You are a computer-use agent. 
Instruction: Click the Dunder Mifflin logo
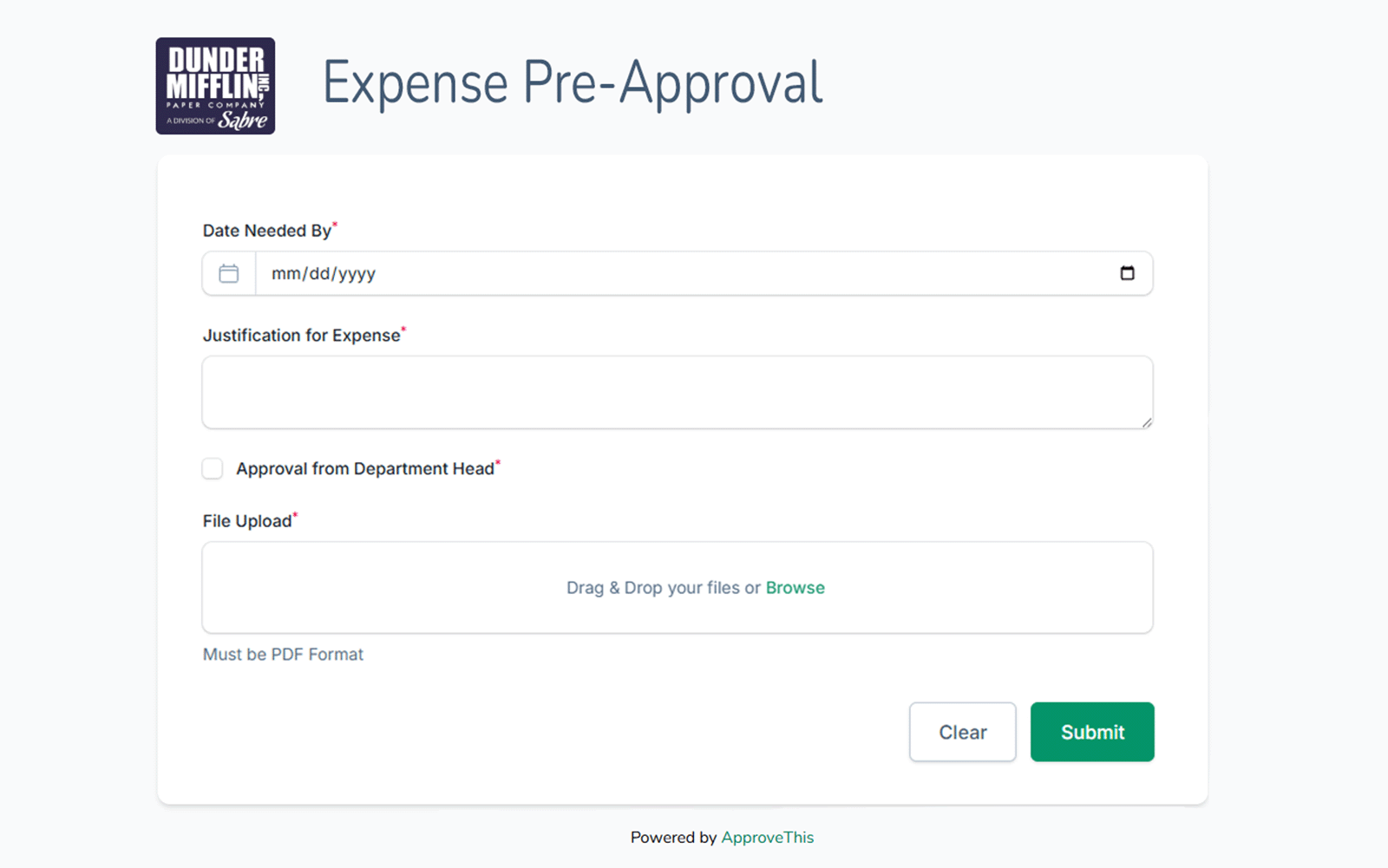tap(215, 86)
